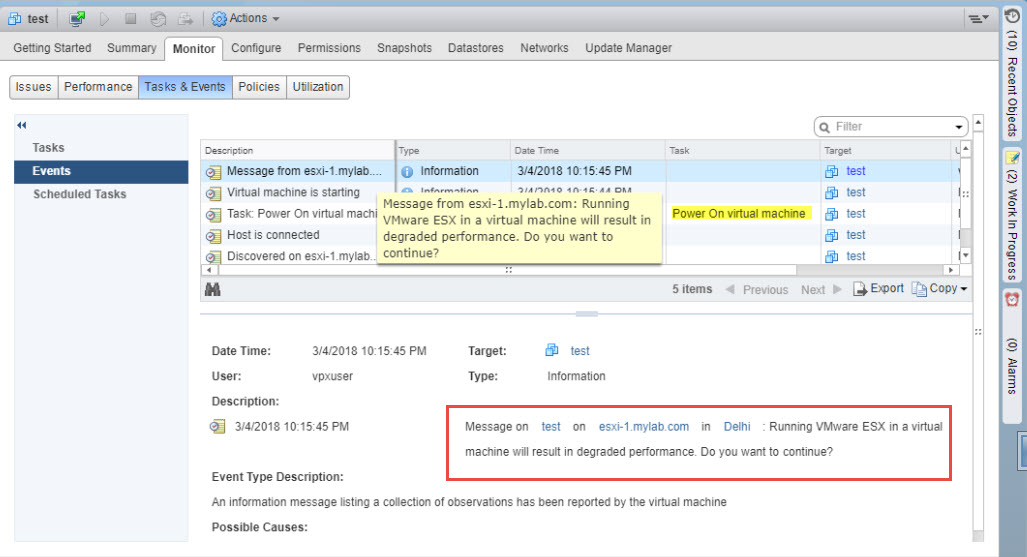Viewport: 1027px width, 557px height.
Task: Select the Issues sub-tab
Action: point(33,86)
